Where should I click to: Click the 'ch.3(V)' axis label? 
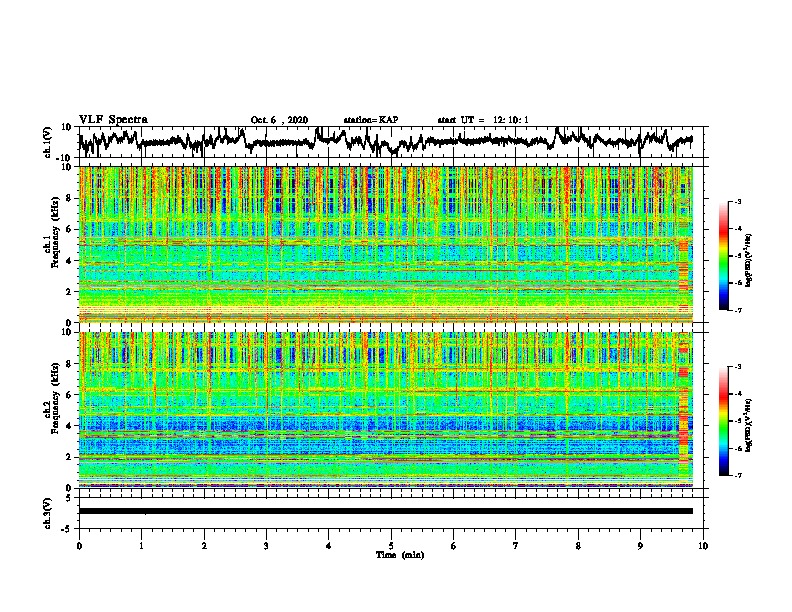tap(48, 513)
